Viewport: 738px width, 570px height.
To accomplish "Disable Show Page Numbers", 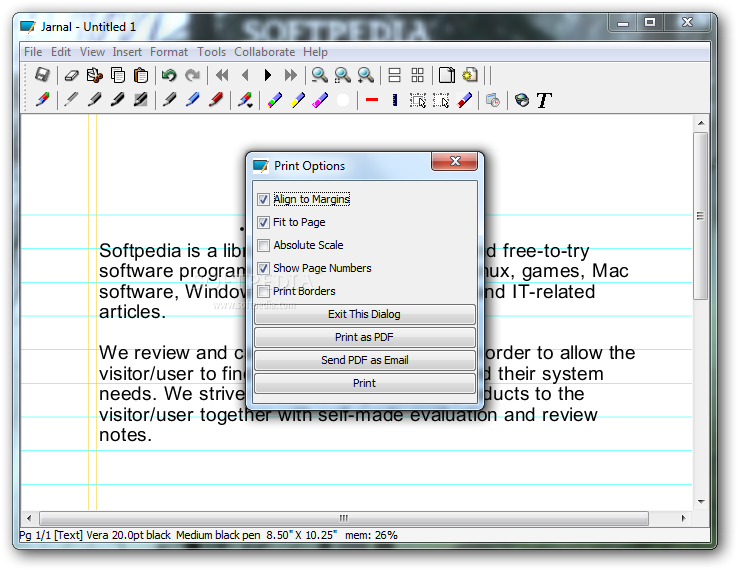I will coord(264,268).
